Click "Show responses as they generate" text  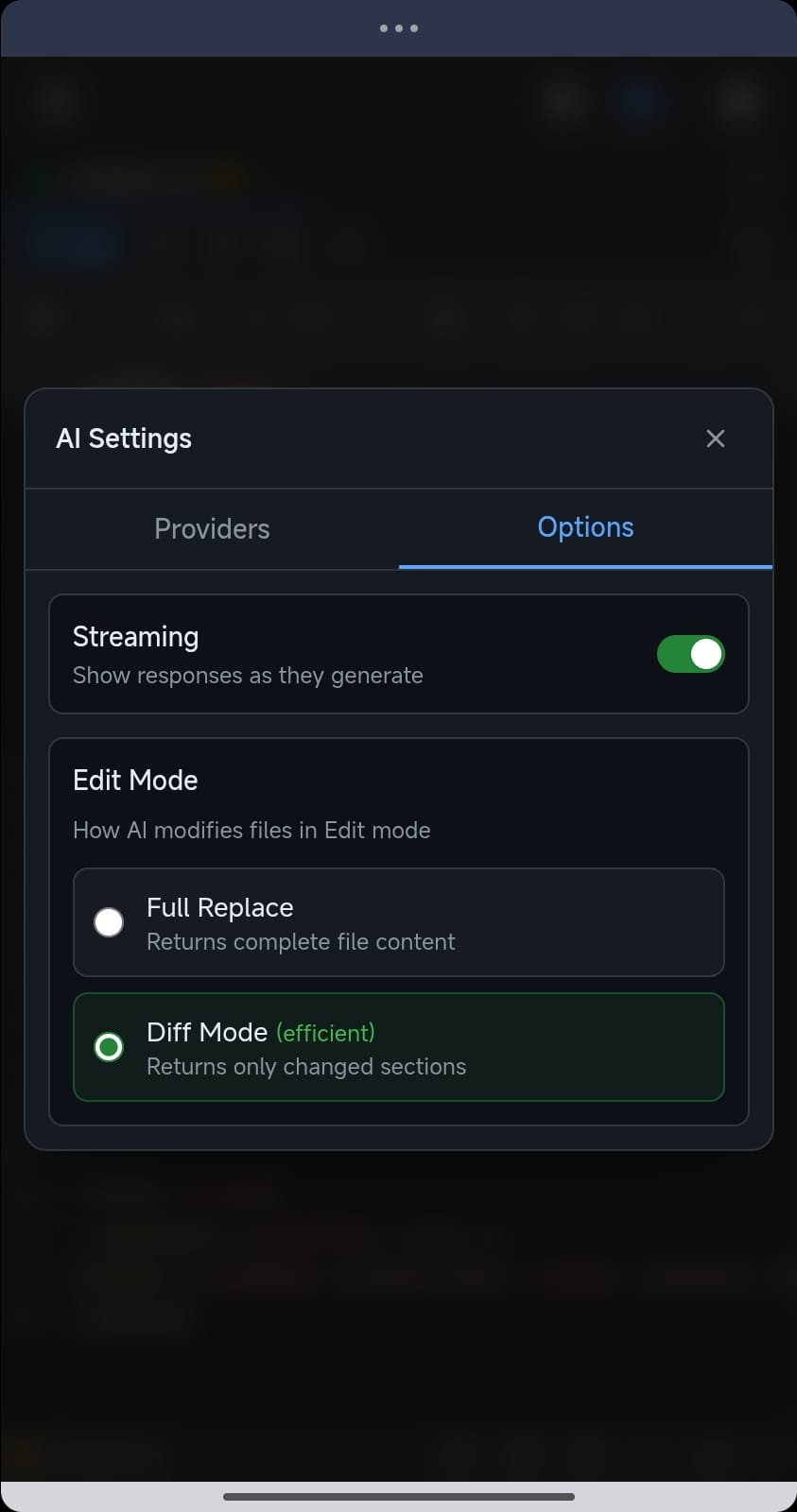coord(248,676)
